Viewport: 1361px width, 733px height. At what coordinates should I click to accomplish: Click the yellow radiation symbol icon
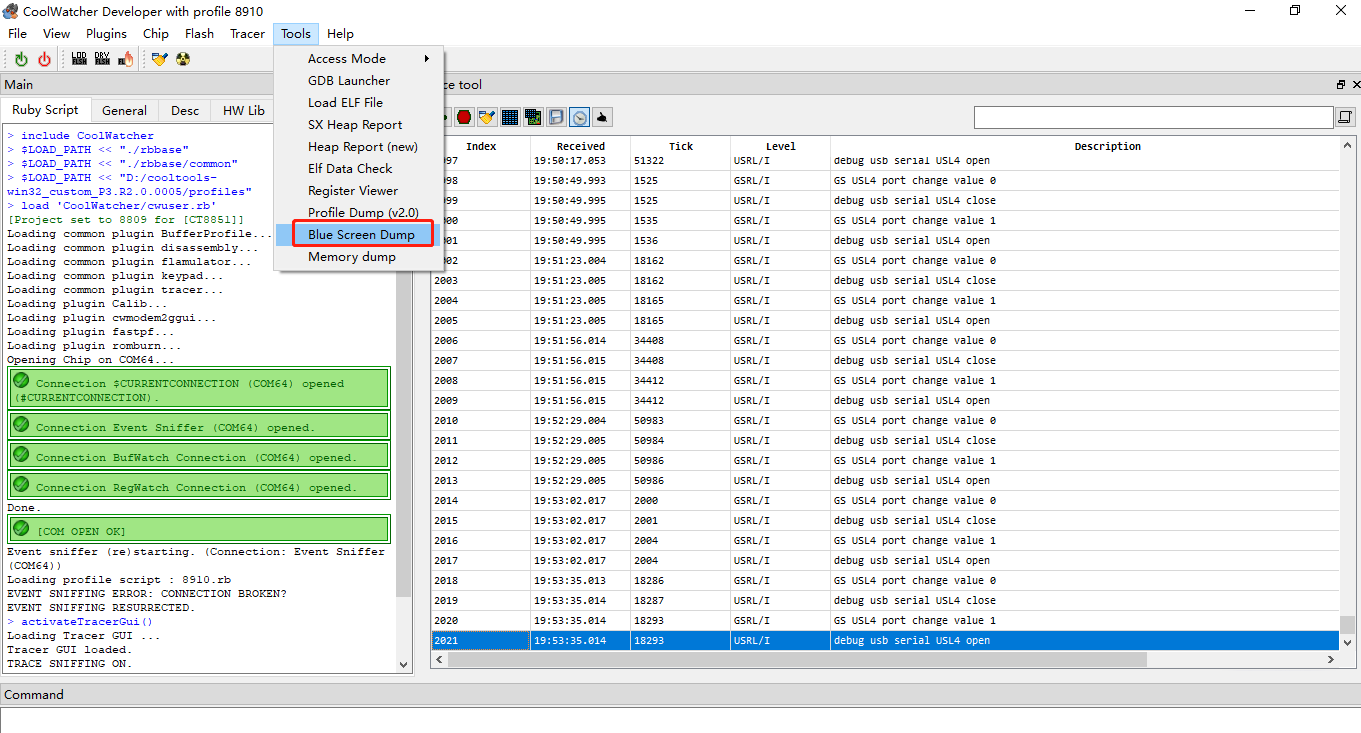pyautogui.click(x=183, y=60)
